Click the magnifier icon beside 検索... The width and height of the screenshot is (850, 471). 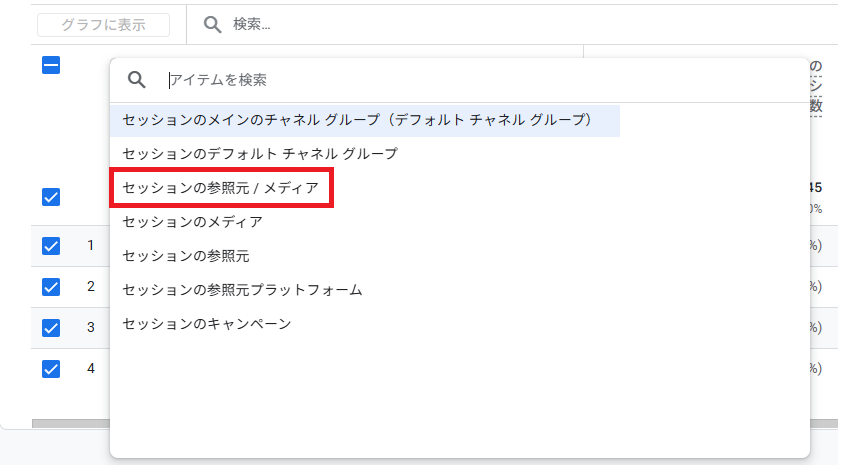(212, 24)
